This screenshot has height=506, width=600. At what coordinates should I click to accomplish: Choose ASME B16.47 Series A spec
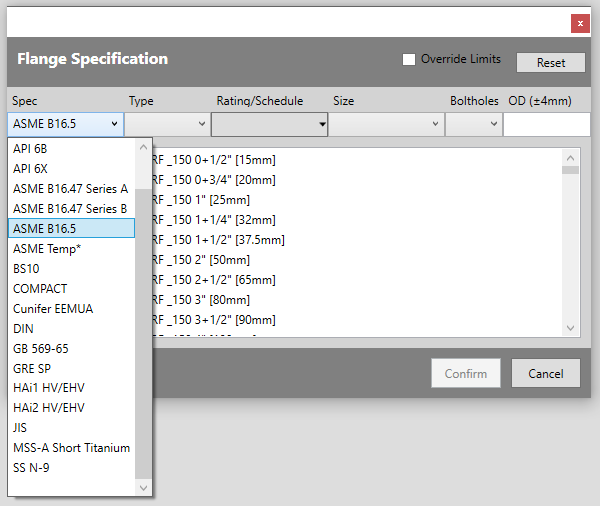(x=72, y=189)
